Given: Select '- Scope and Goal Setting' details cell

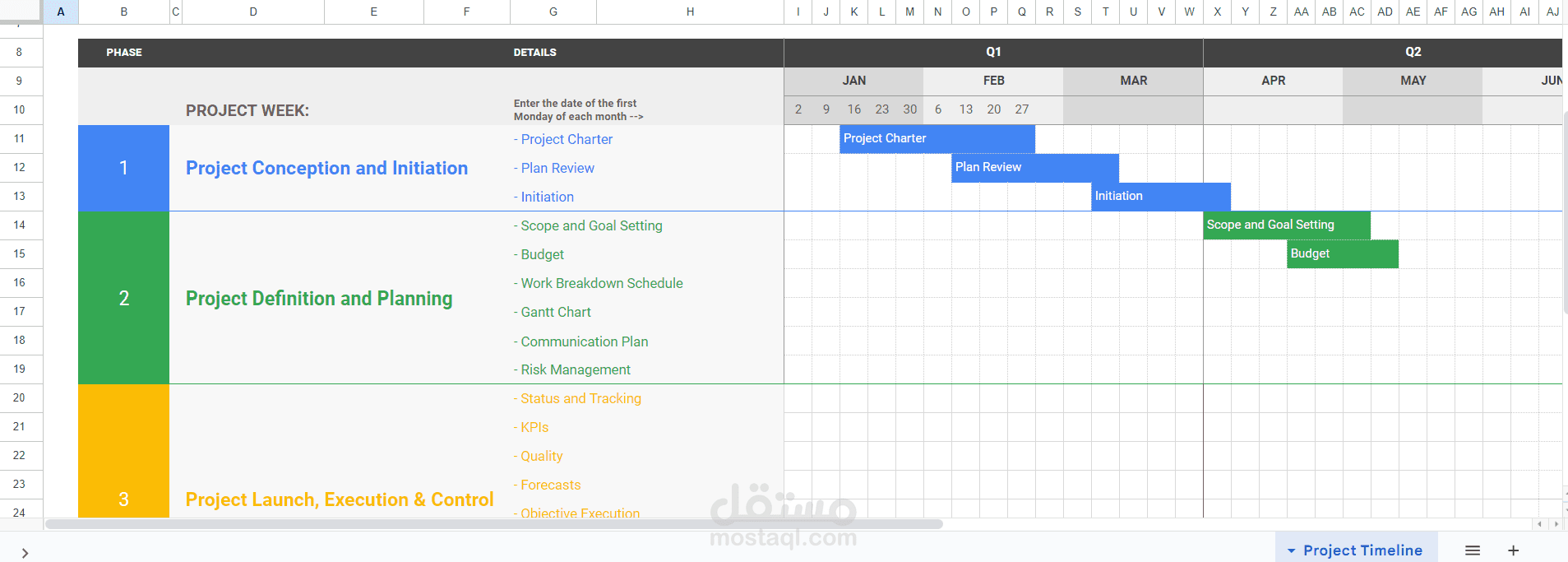Looking at the screenshot, I should point(588,225).
